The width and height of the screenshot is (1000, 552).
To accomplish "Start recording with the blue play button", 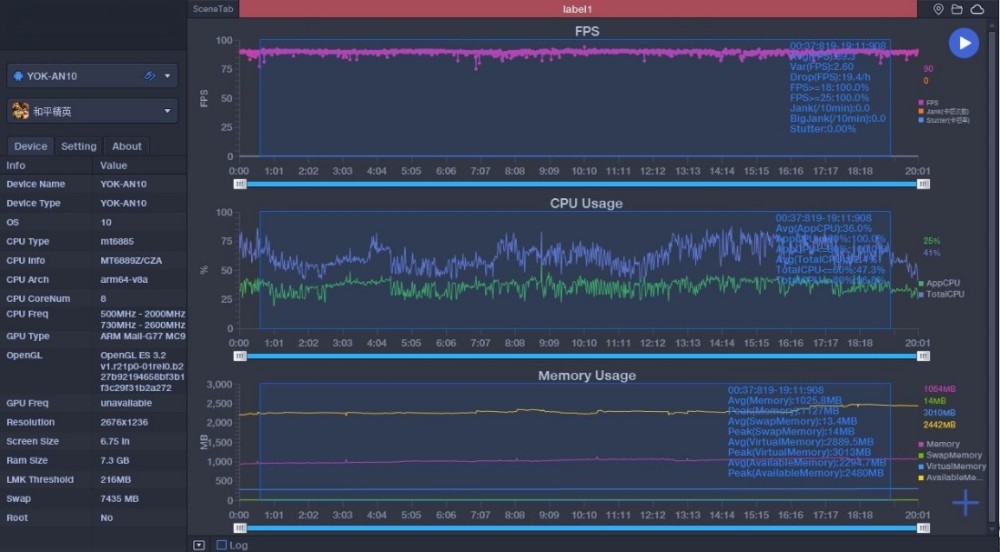I will [964, 43].
